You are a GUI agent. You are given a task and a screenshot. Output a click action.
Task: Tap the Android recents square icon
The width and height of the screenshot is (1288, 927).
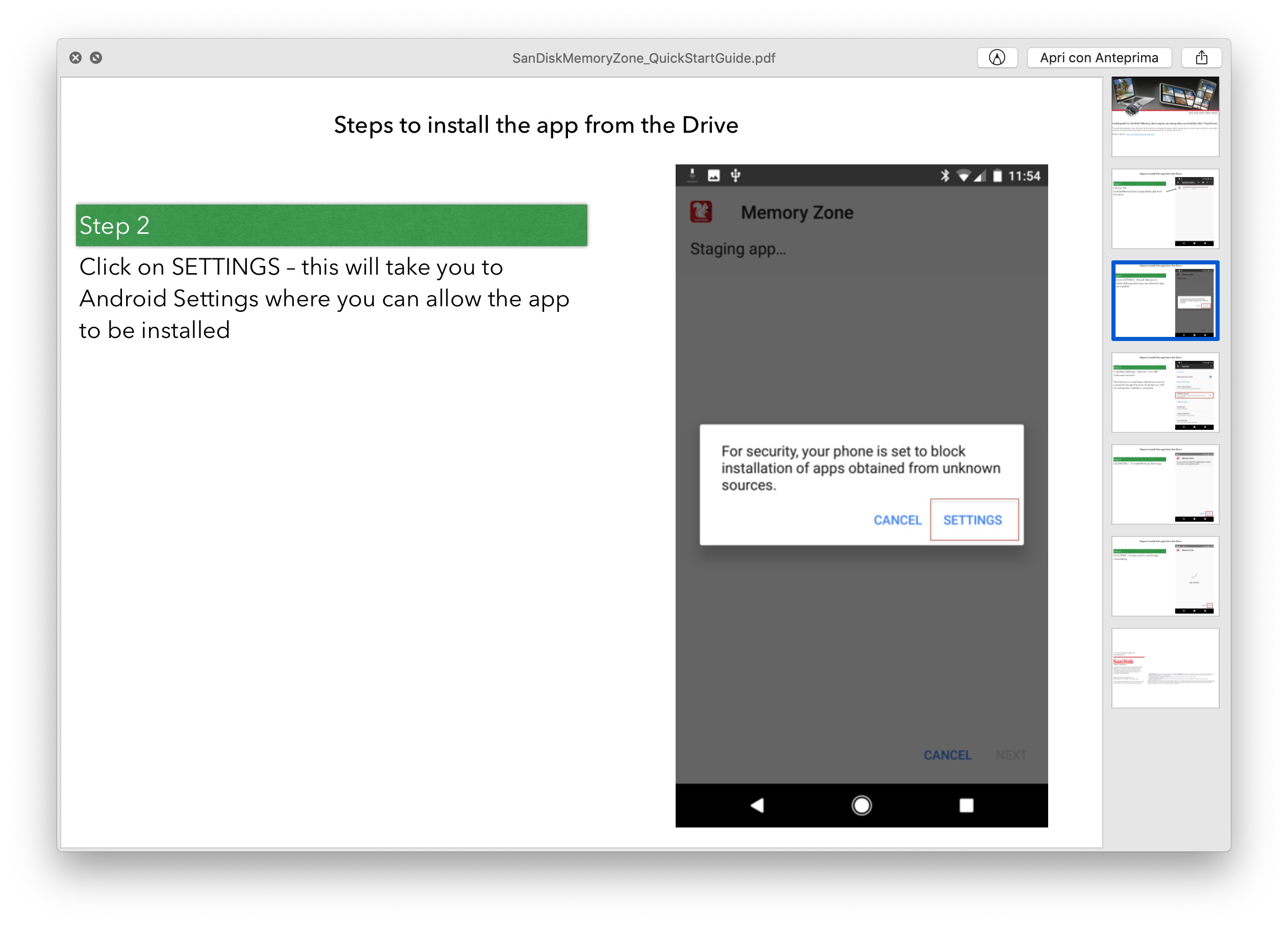click(x=966, y=805)
